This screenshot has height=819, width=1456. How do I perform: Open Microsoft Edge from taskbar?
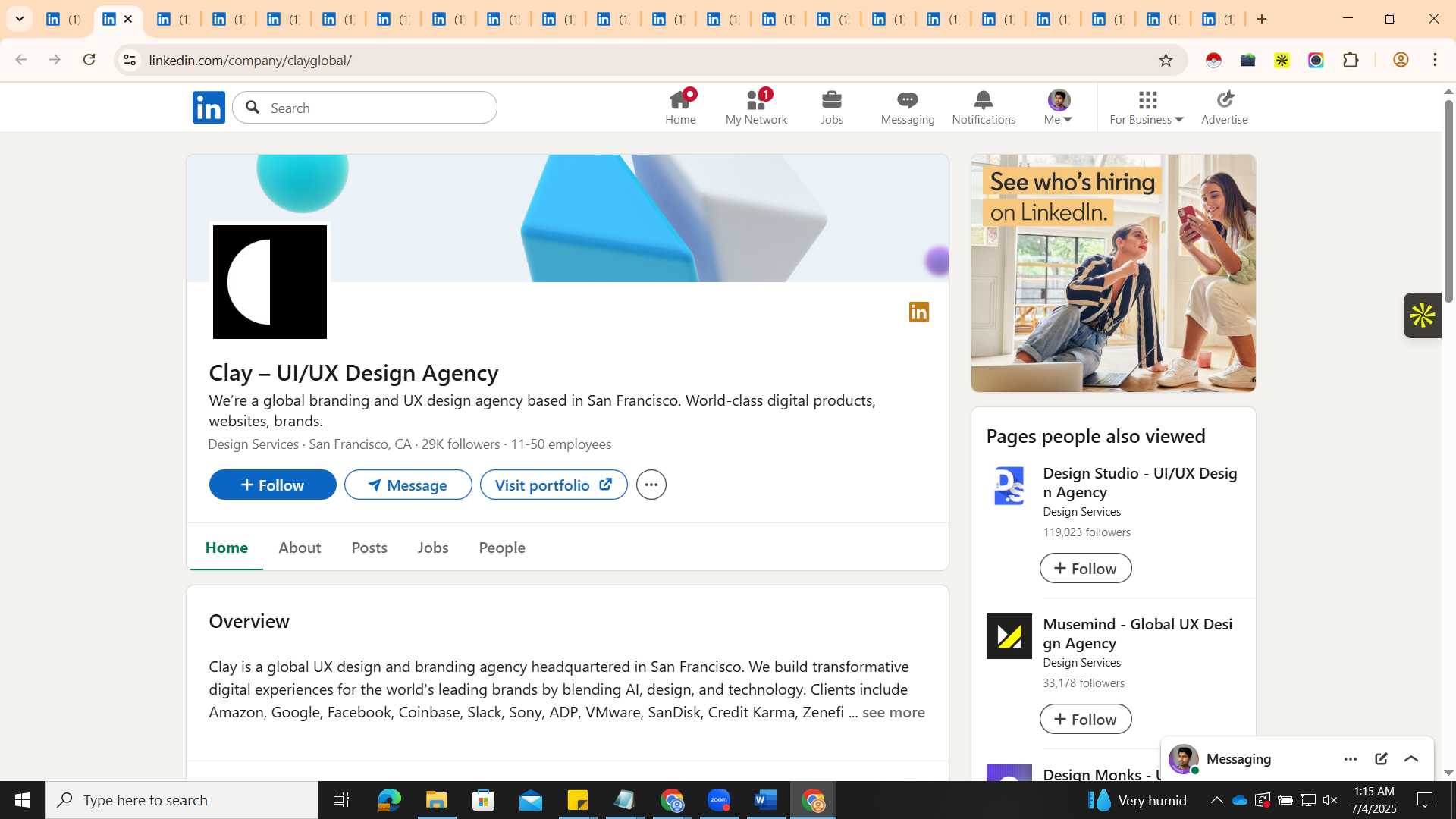(x=389, y=800)
